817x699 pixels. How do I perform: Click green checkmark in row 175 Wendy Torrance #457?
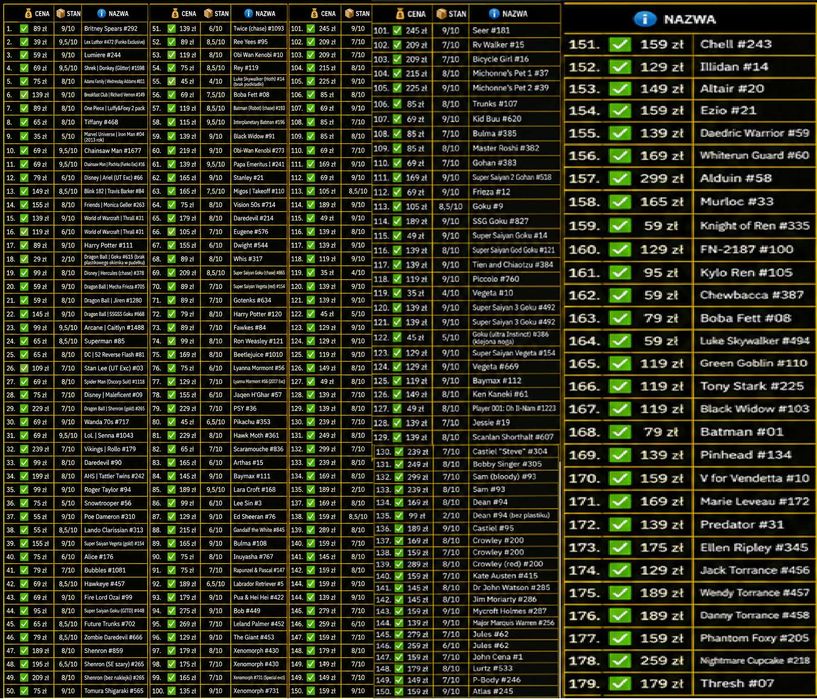[620, 593]
